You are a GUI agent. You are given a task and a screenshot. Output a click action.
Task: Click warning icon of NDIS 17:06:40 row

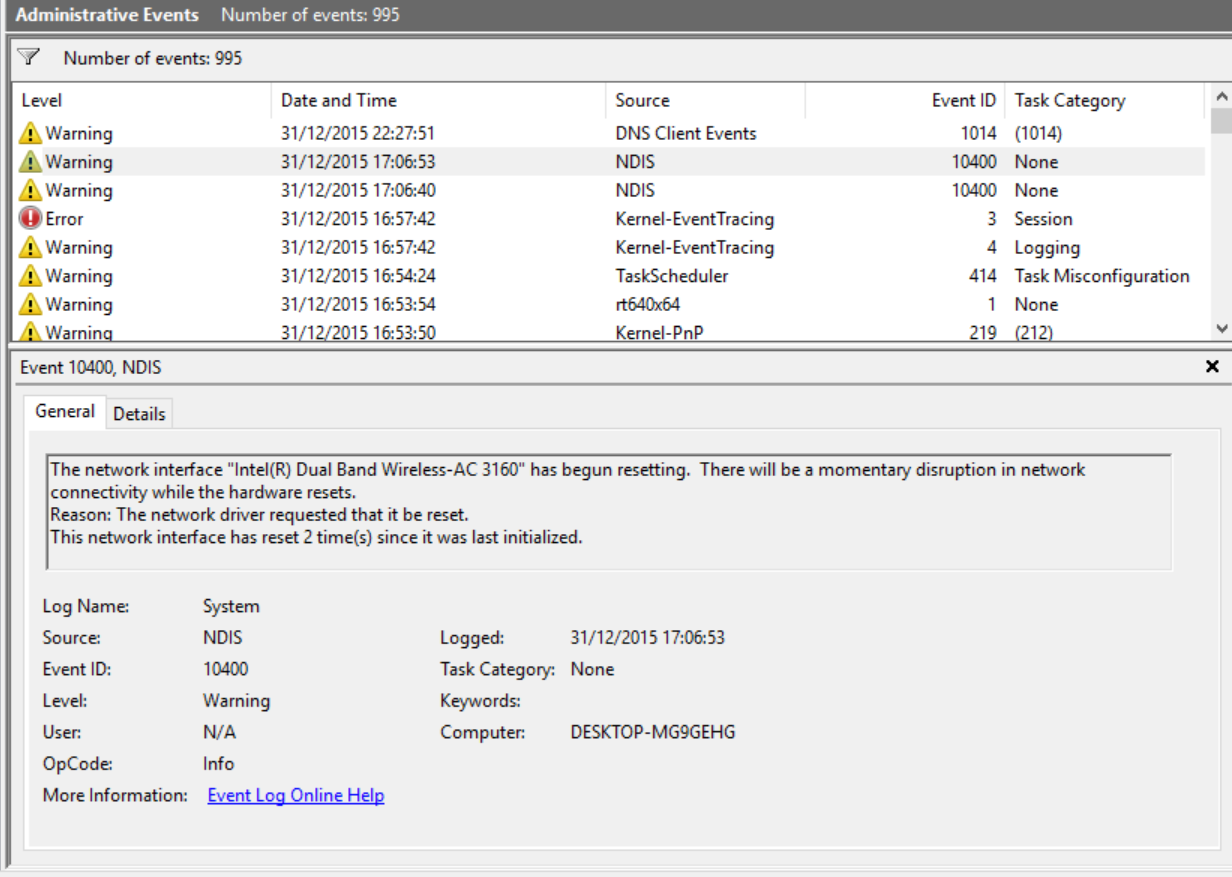click(x=31, y=190)
